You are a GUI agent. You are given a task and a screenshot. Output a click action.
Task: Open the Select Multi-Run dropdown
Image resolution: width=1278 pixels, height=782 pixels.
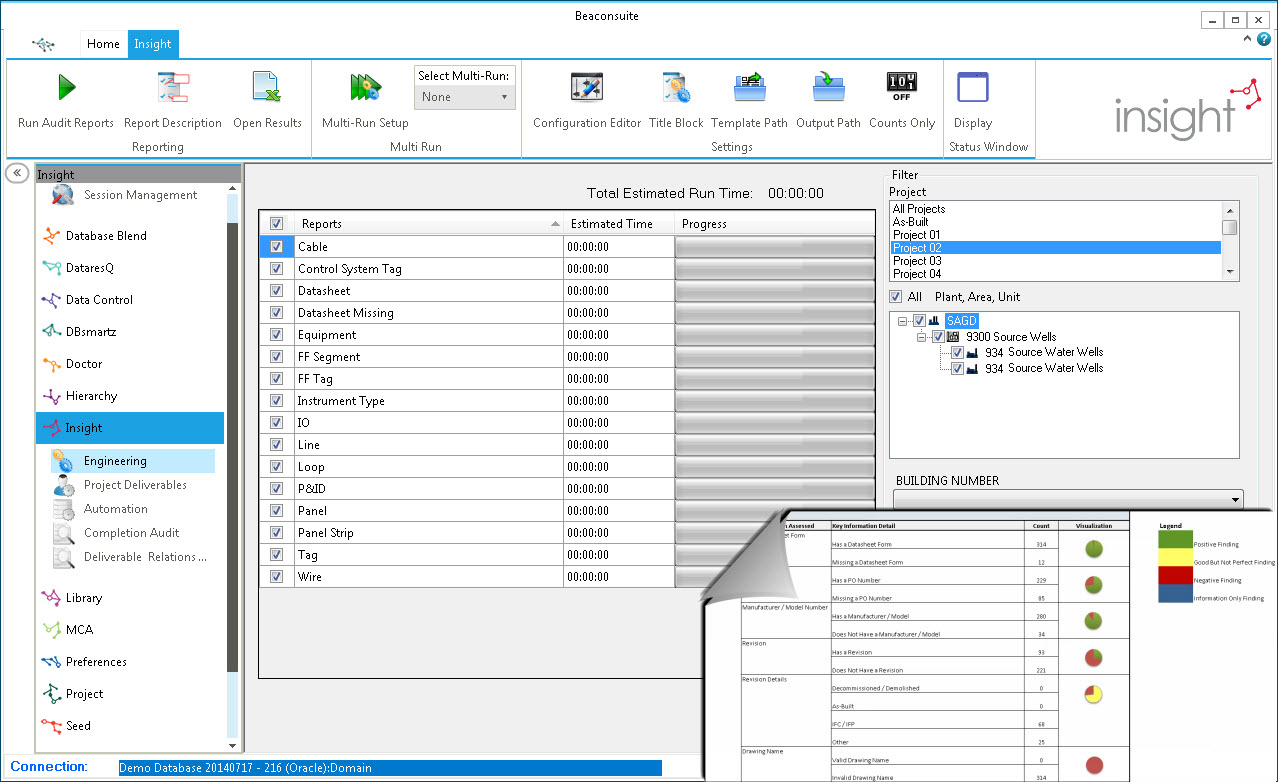pos(465,97)
